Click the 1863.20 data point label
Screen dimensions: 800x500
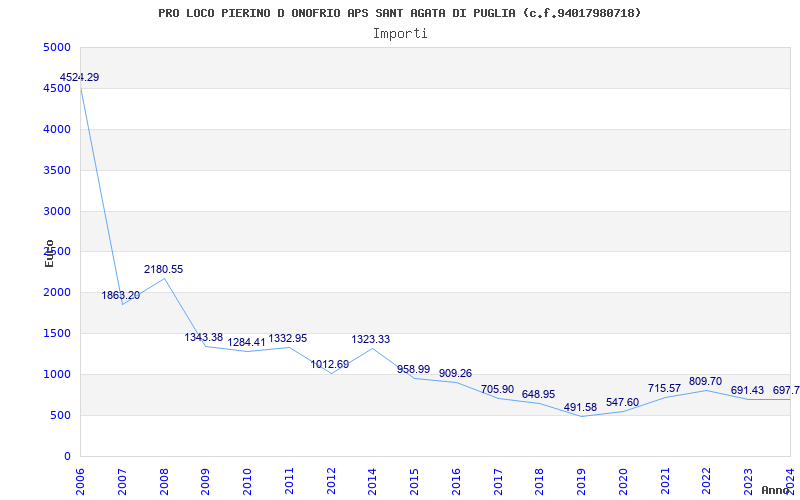point(121,296)
